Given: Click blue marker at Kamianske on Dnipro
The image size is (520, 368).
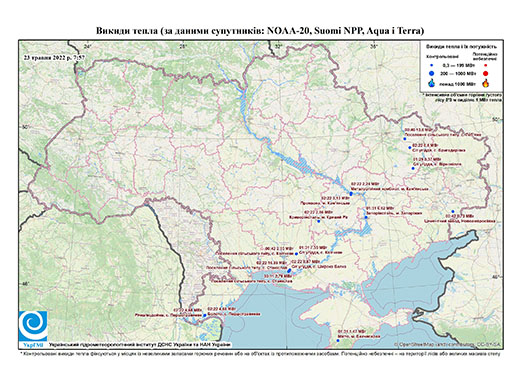Looking at the screenshot, I should click(x=351, y=194).
